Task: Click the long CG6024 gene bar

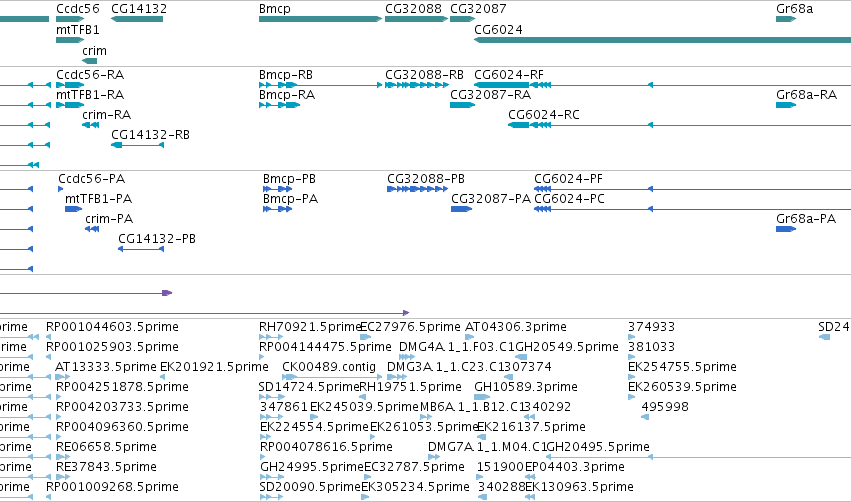Action: [662, 40]
